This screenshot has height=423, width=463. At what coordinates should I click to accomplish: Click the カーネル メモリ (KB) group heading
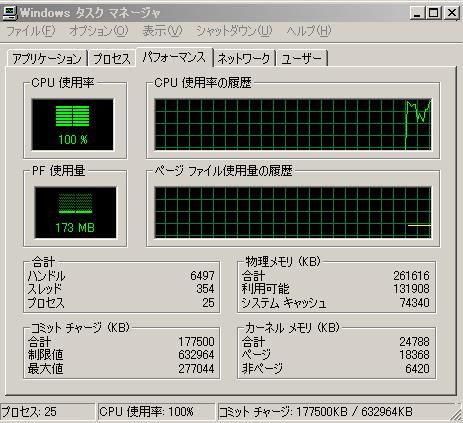click(x=292, y=328)
